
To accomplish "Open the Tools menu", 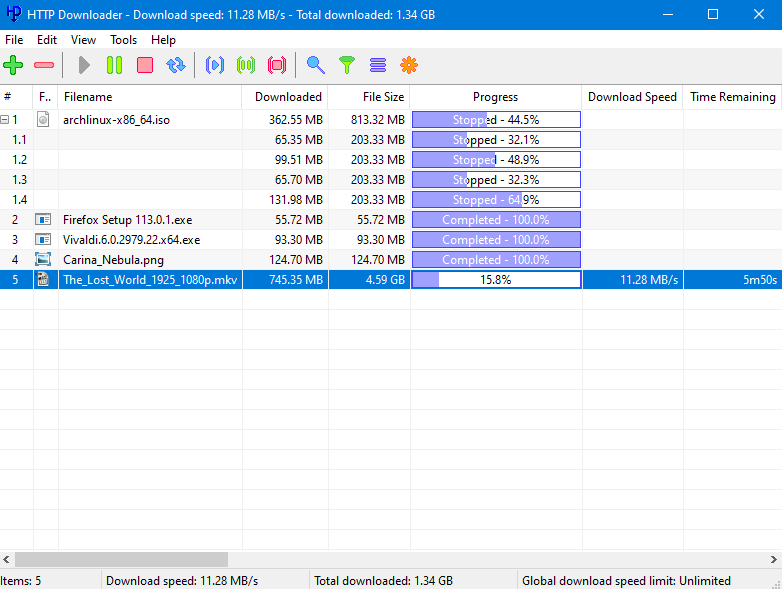I will click(123, 40).
